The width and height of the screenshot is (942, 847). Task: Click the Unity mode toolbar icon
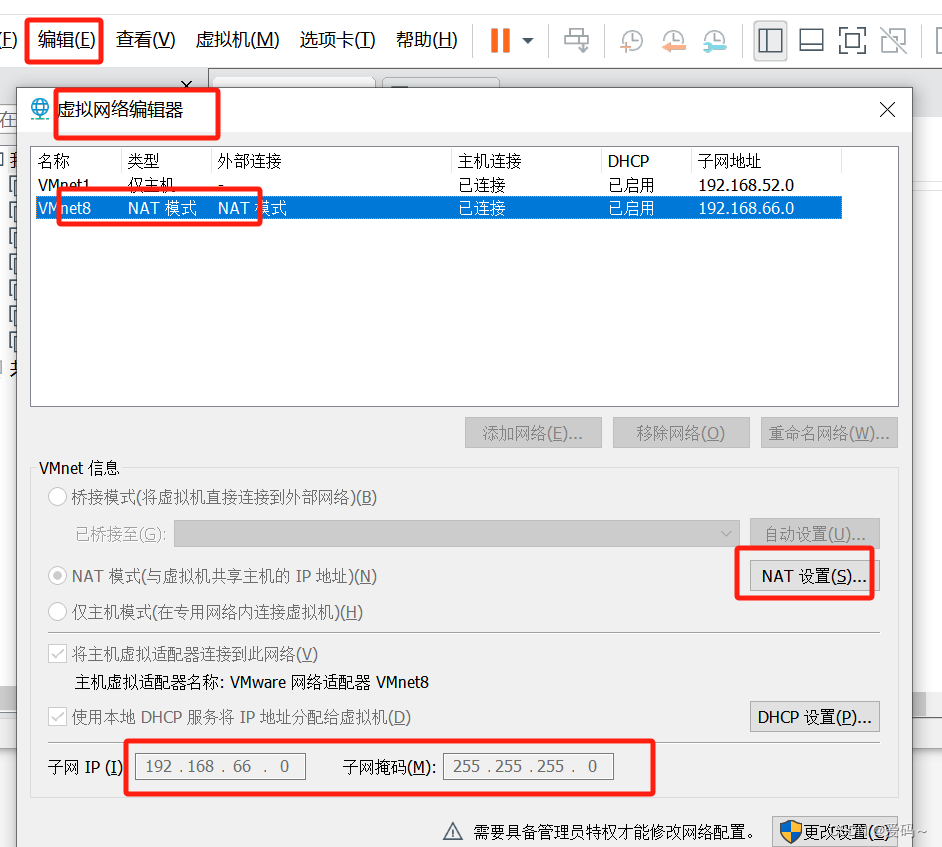pos(893,41)
